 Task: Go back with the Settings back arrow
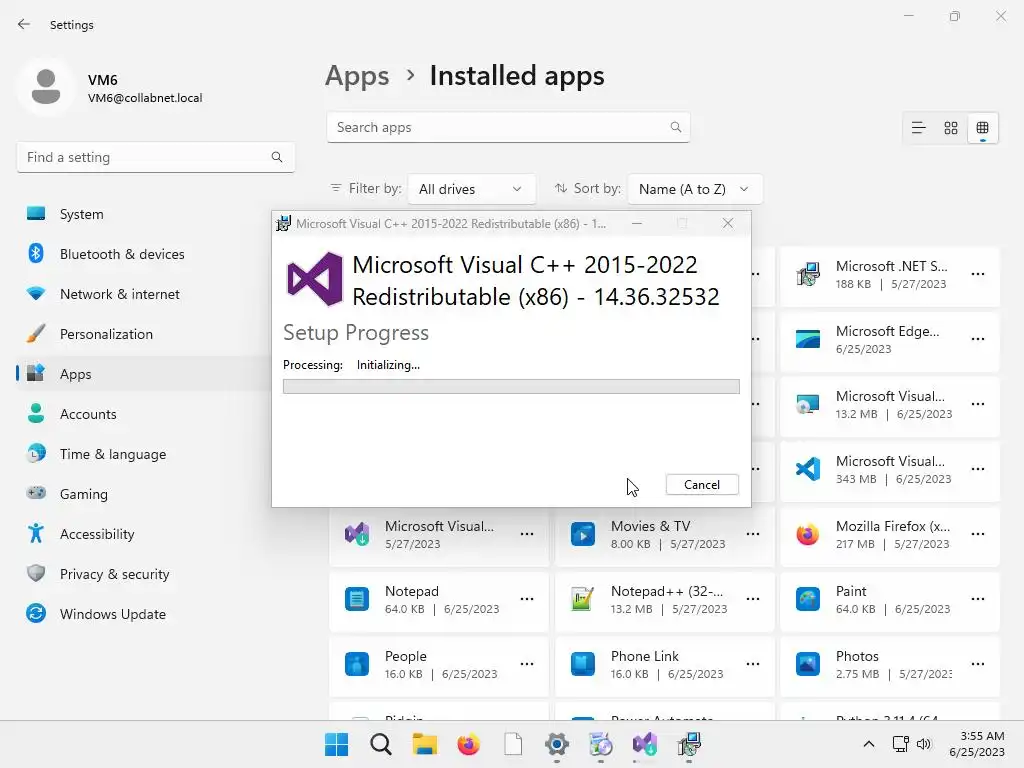pyautogui.click(x=24, y=24)
